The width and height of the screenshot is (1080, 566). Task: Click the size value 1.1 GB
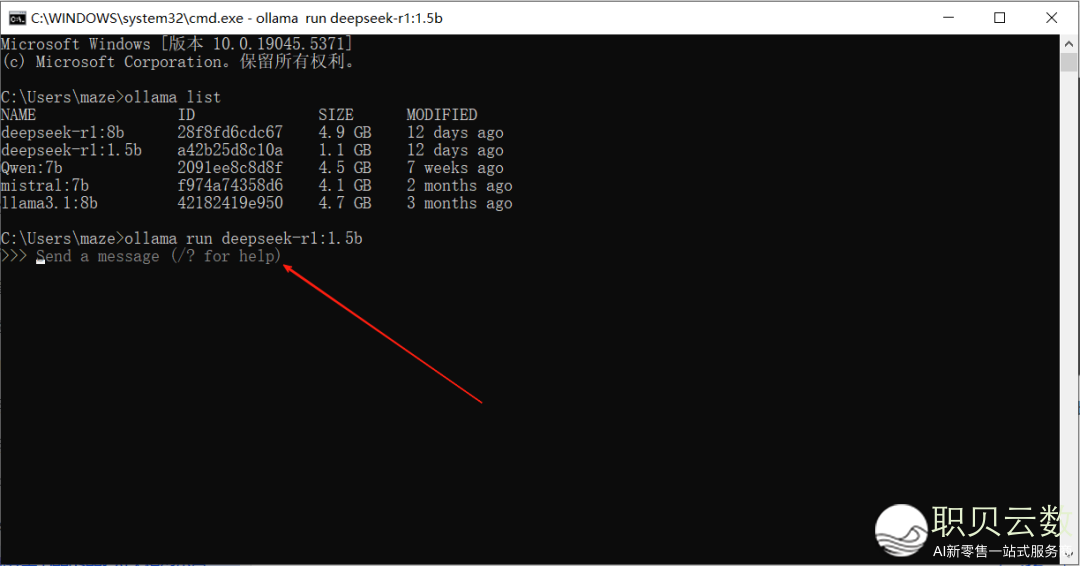coord(345,150)
